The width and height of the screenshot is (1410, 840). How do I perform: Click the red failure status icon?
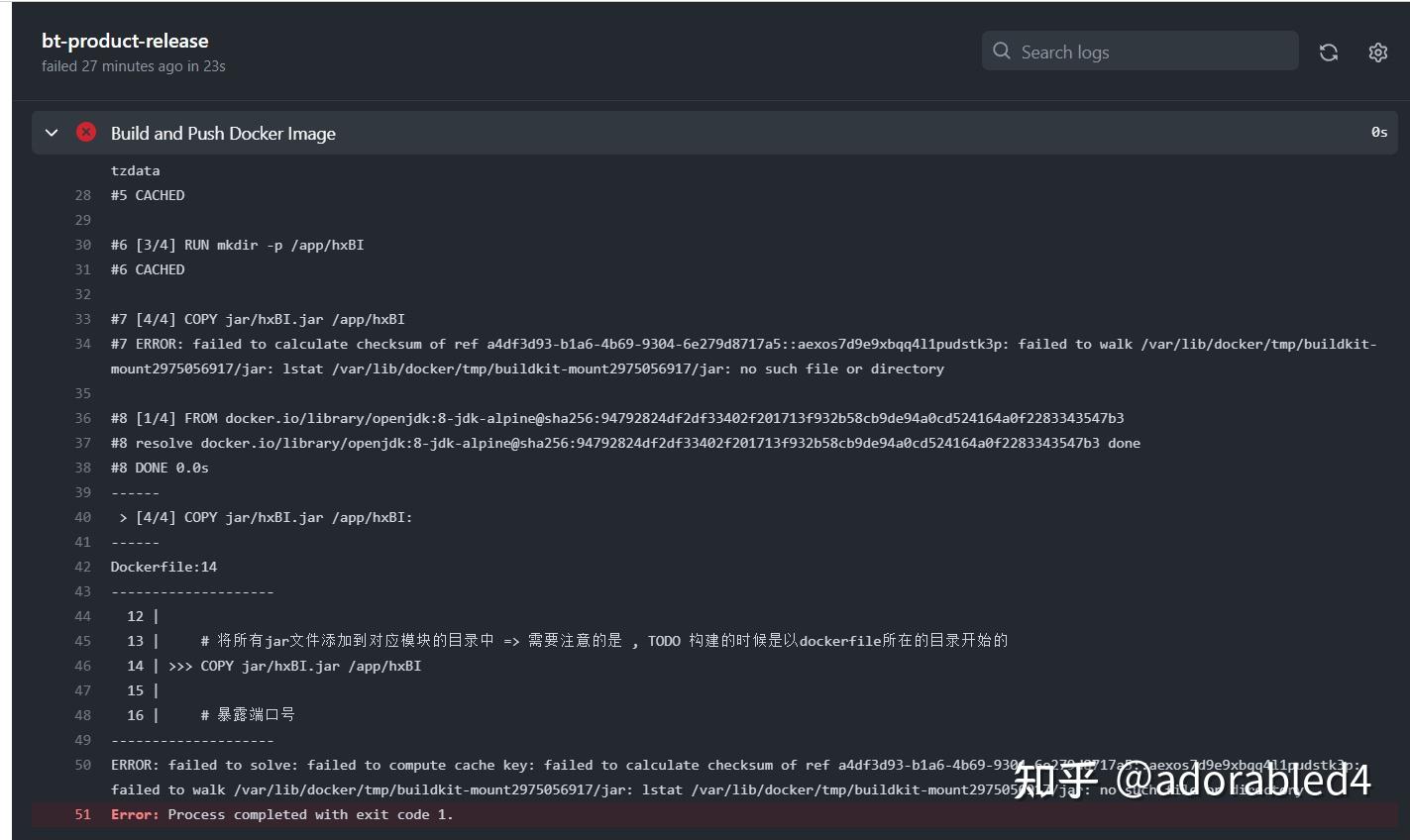tap(85, 132)
